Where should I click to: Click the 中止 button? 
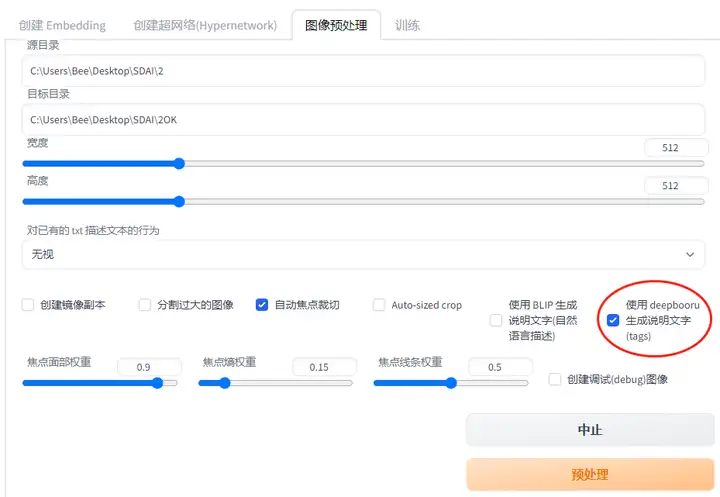(x=590, y=430)
